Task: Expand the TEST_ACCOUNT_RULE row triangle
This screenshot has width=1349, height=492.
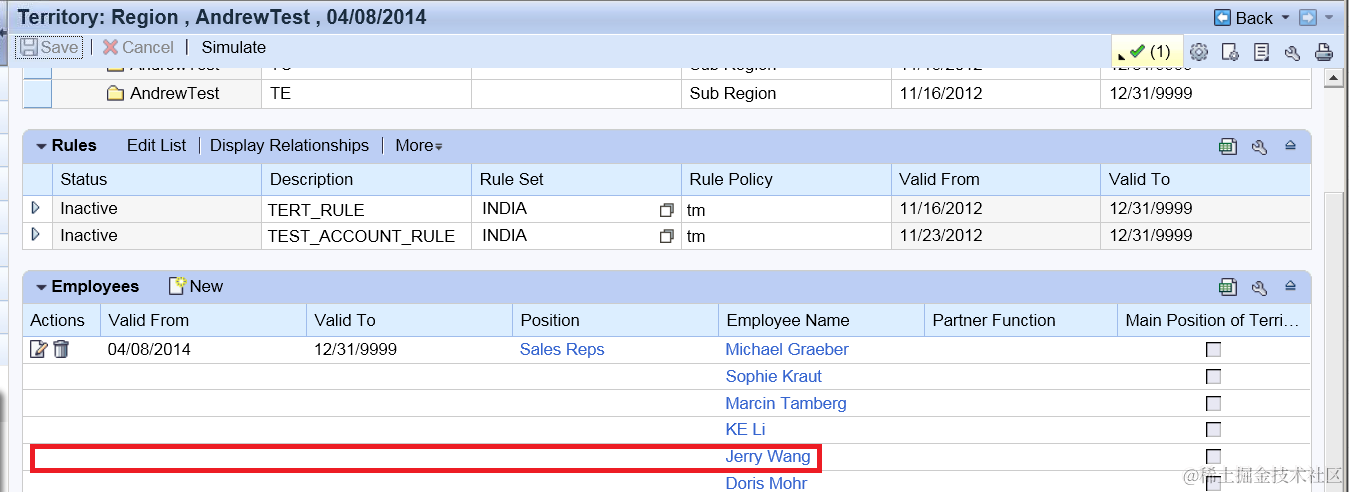Action: (36, 235)
